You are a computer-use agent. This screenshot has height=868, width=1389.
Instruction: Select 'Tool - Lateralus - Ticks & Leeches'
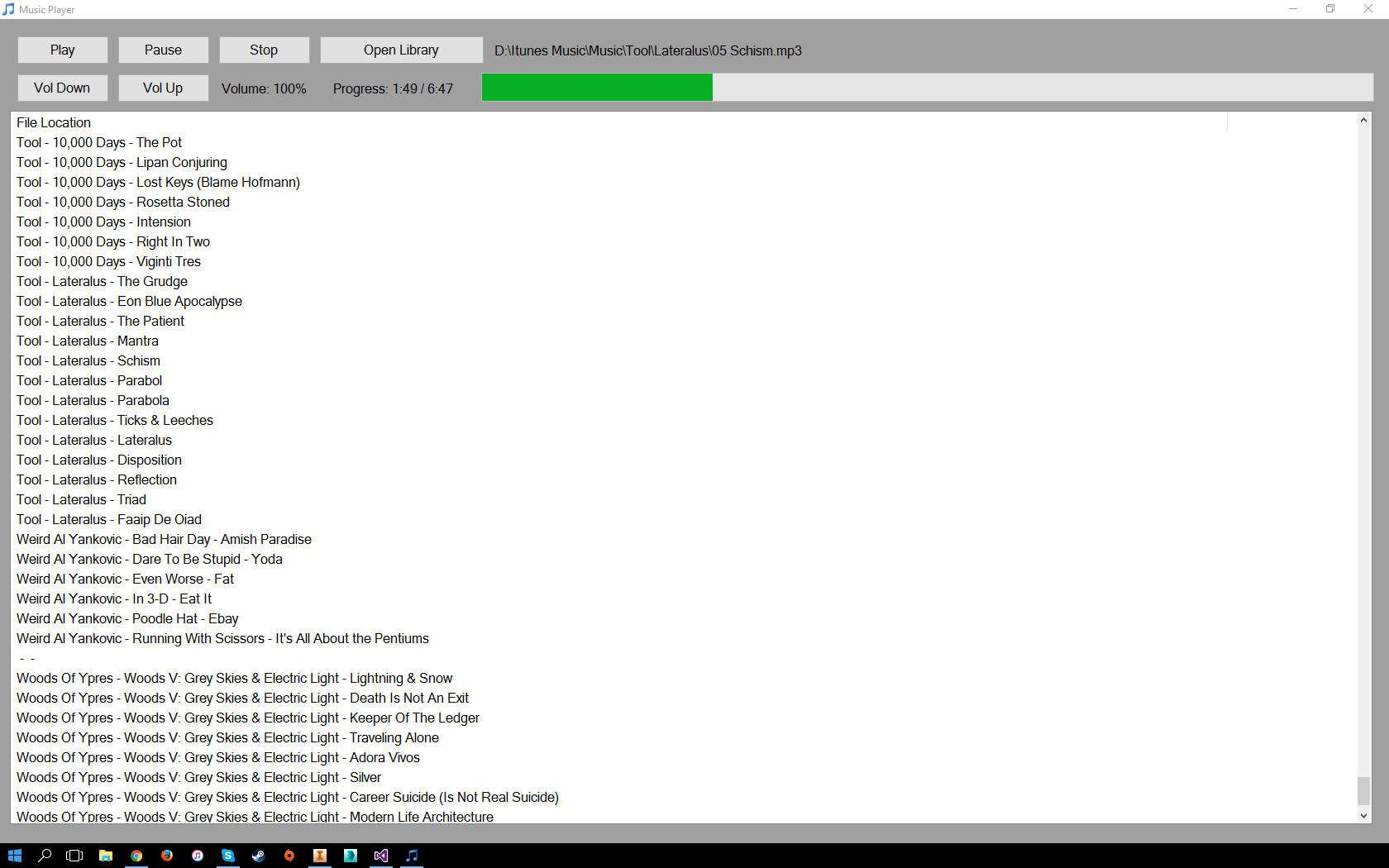(x=115, y=420)
